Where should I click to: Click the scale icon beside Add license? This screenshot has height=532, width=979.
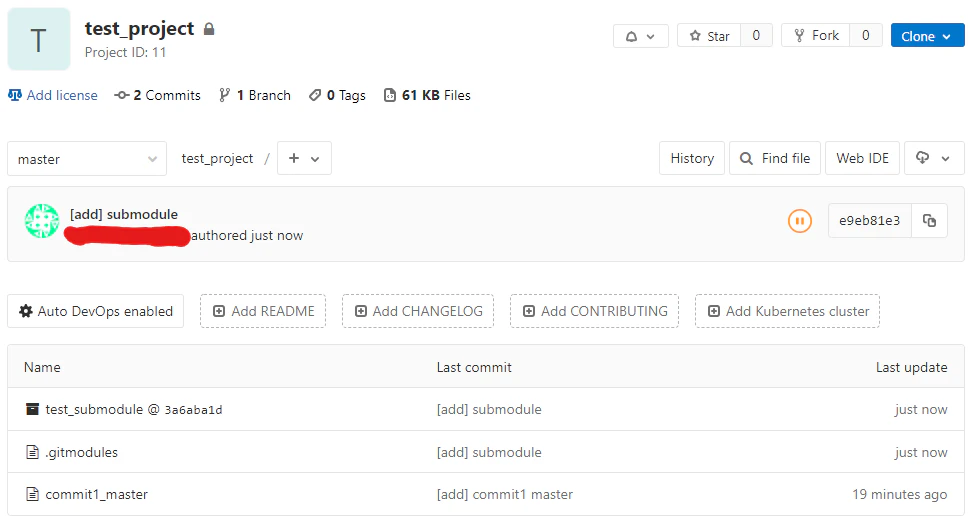15,95
